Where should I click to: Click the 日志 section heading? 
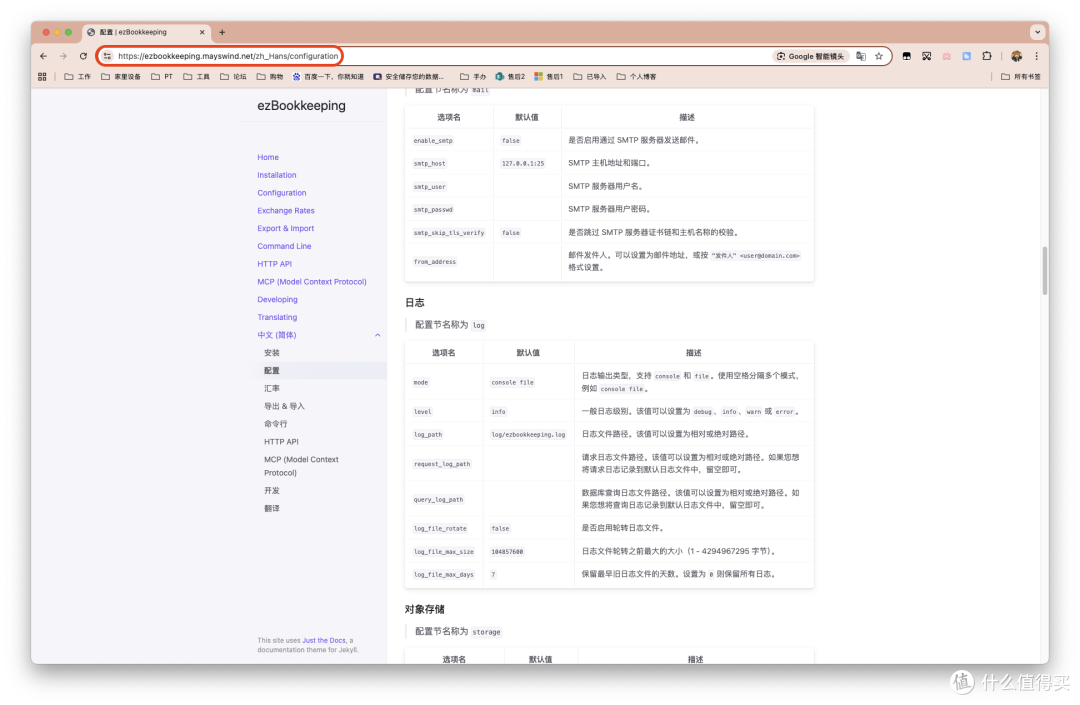pyautogui.click(x=415, y=303)
